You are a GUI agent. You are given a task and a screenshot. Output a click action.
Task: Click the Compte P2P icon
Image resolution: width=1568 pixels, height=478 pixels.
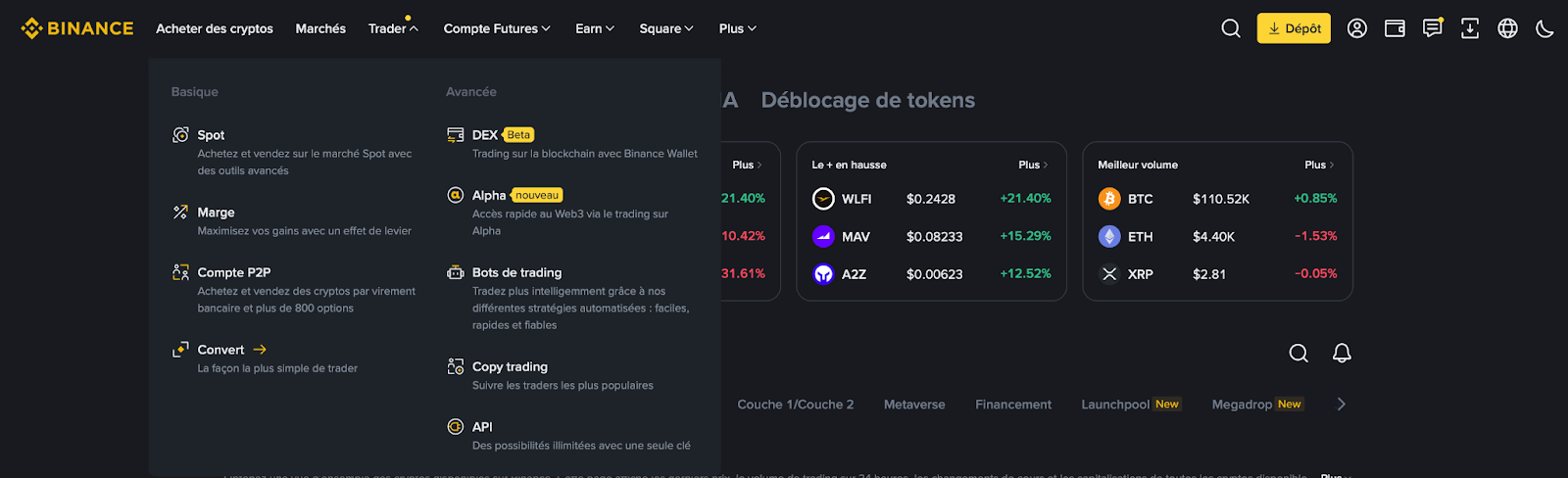(180, 272)
